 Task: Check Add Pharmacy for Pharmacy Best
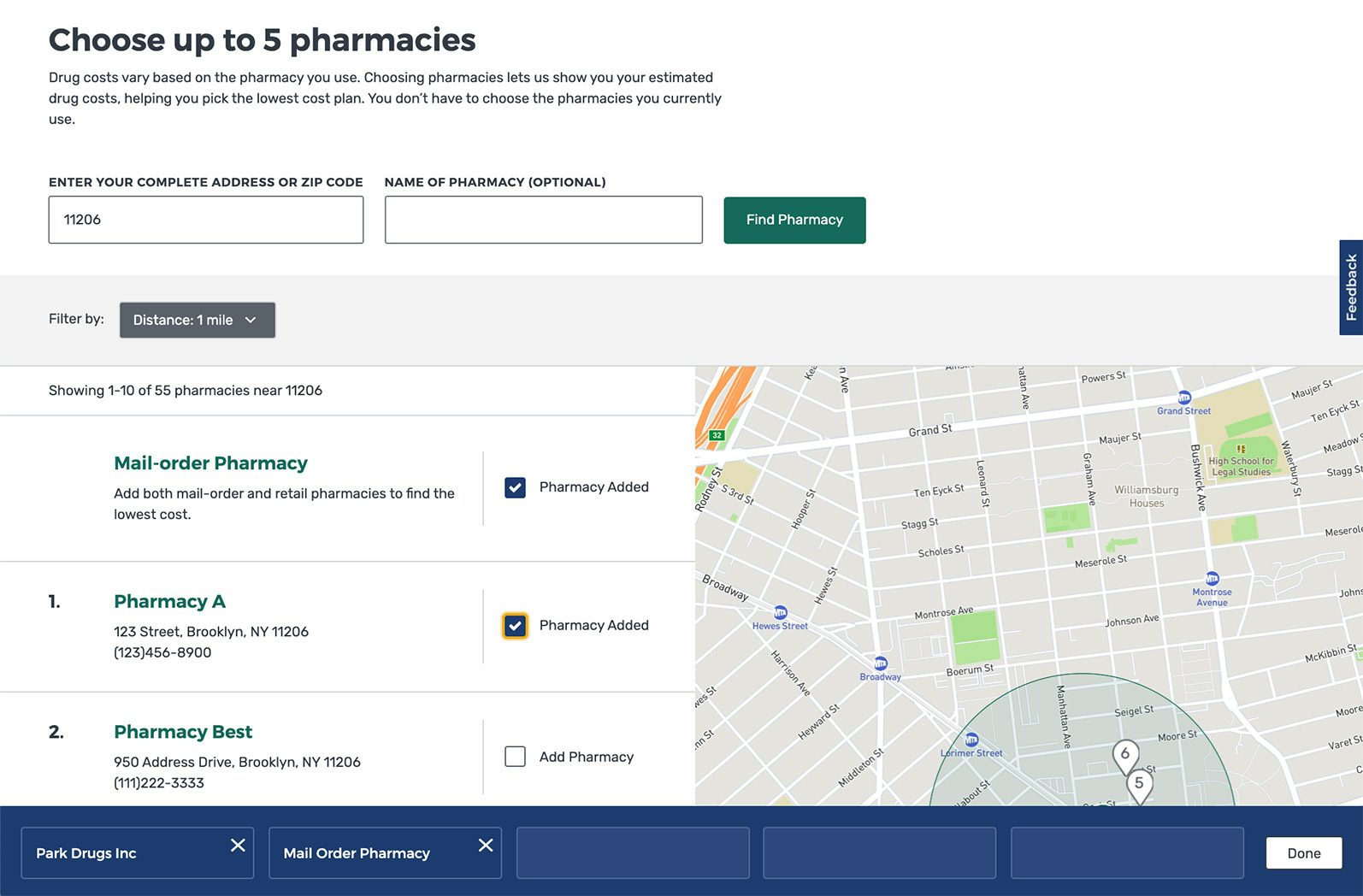[515, 757]
